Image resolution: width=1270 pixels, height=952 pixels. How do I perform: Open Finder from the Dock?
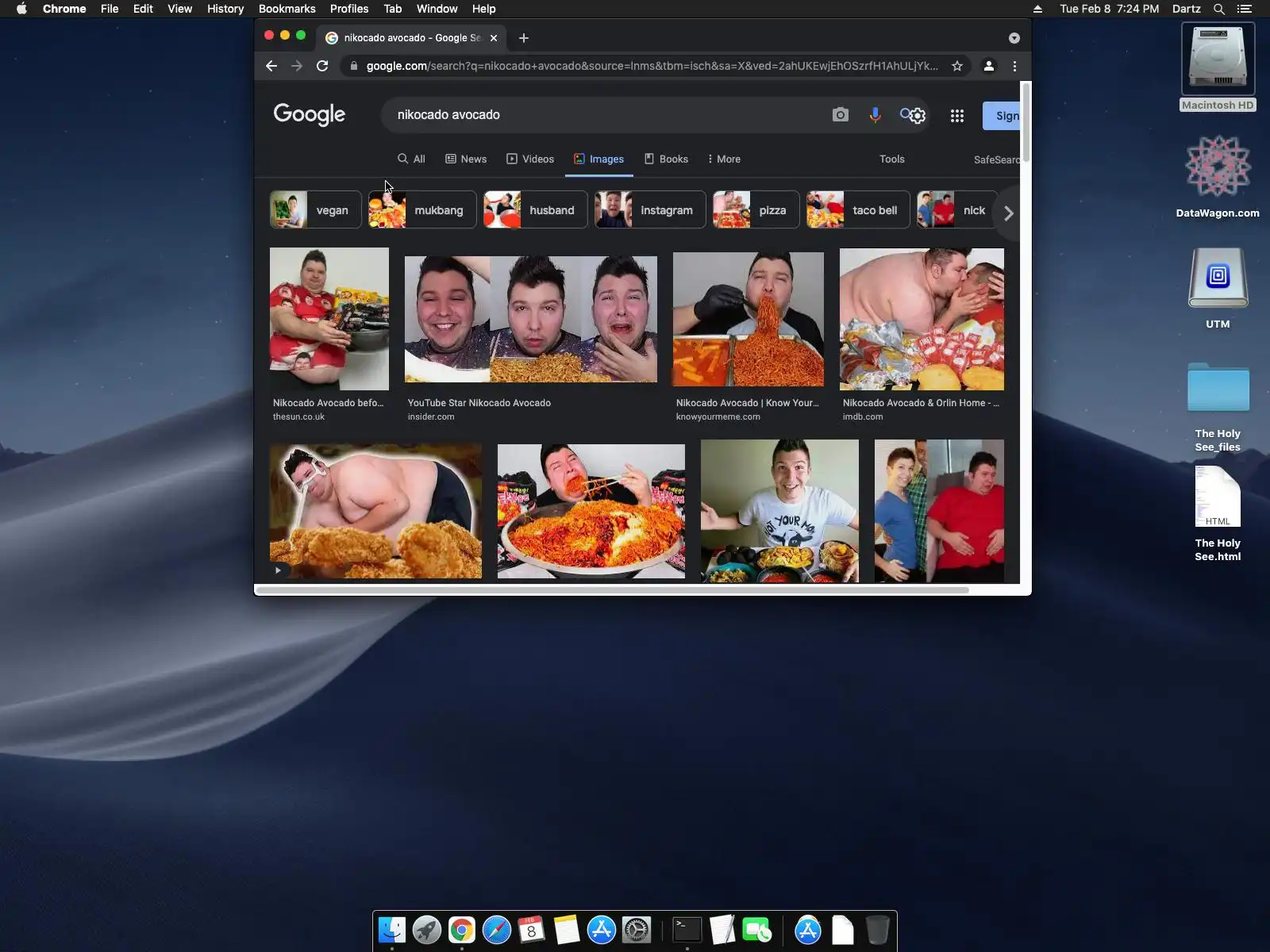[x=392, y=930]
